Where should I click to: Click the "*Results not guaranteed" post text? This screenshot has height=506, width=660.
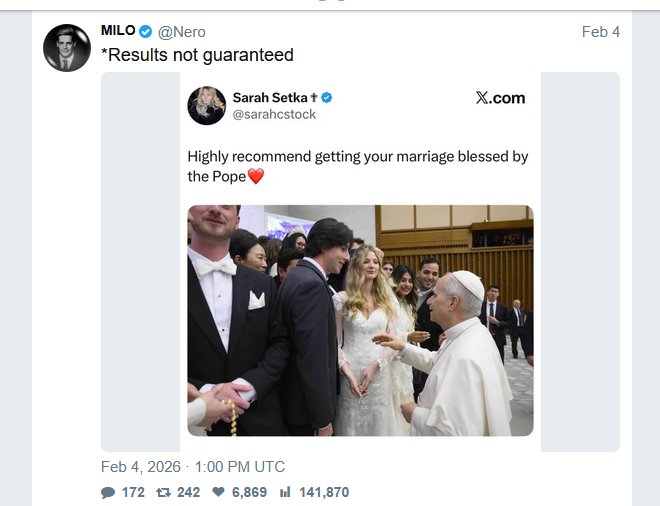[197, 55]
